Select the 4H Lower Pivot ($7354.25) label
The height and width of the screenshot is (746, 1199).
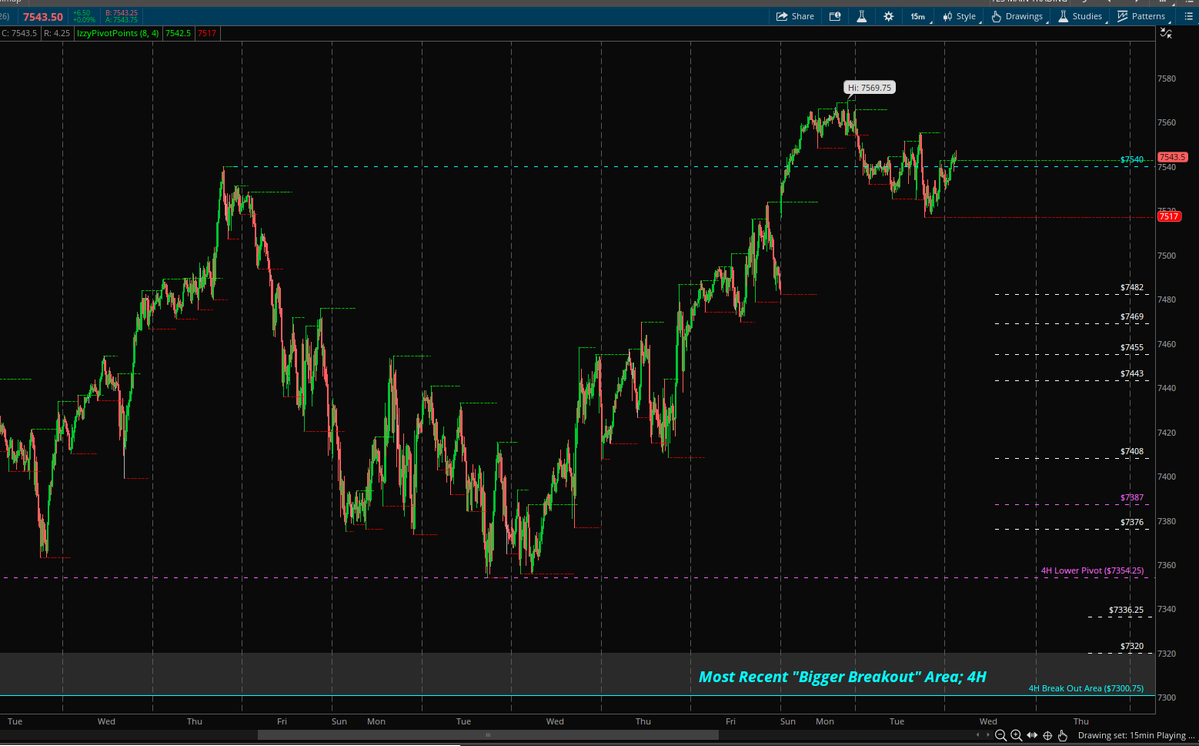pos(1092,570)
